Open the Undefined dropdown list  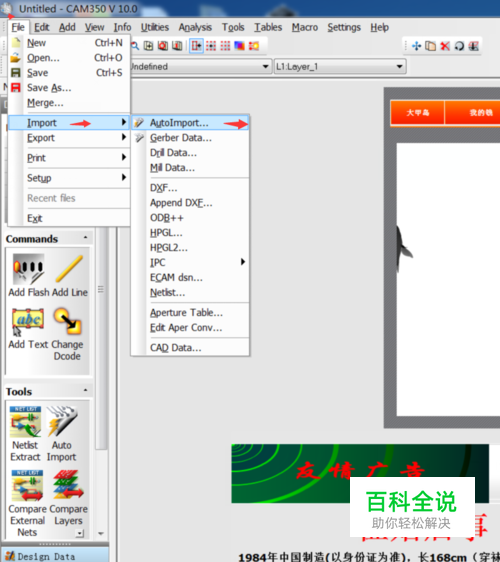click(265, 67)
